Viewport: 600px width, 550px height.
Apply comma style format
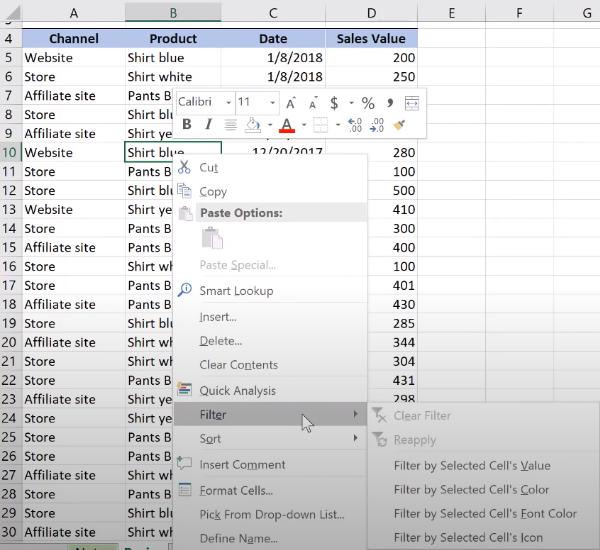pos(390,103)
